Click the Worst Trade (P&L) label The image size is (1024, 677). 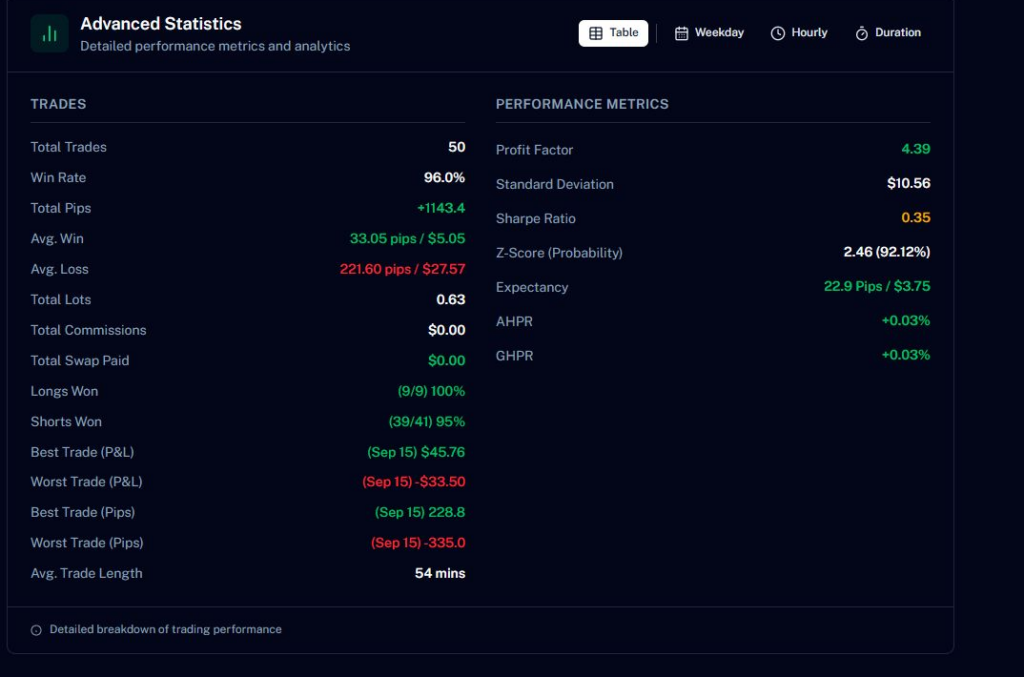pos(86,482)
